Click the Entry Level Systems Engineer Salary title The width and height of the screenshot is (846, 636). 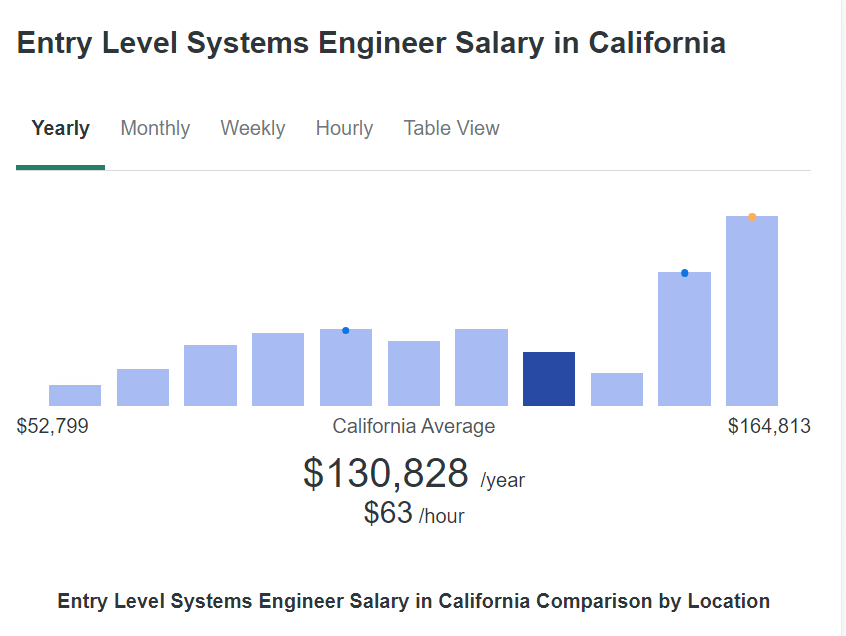tap(371, 43)
